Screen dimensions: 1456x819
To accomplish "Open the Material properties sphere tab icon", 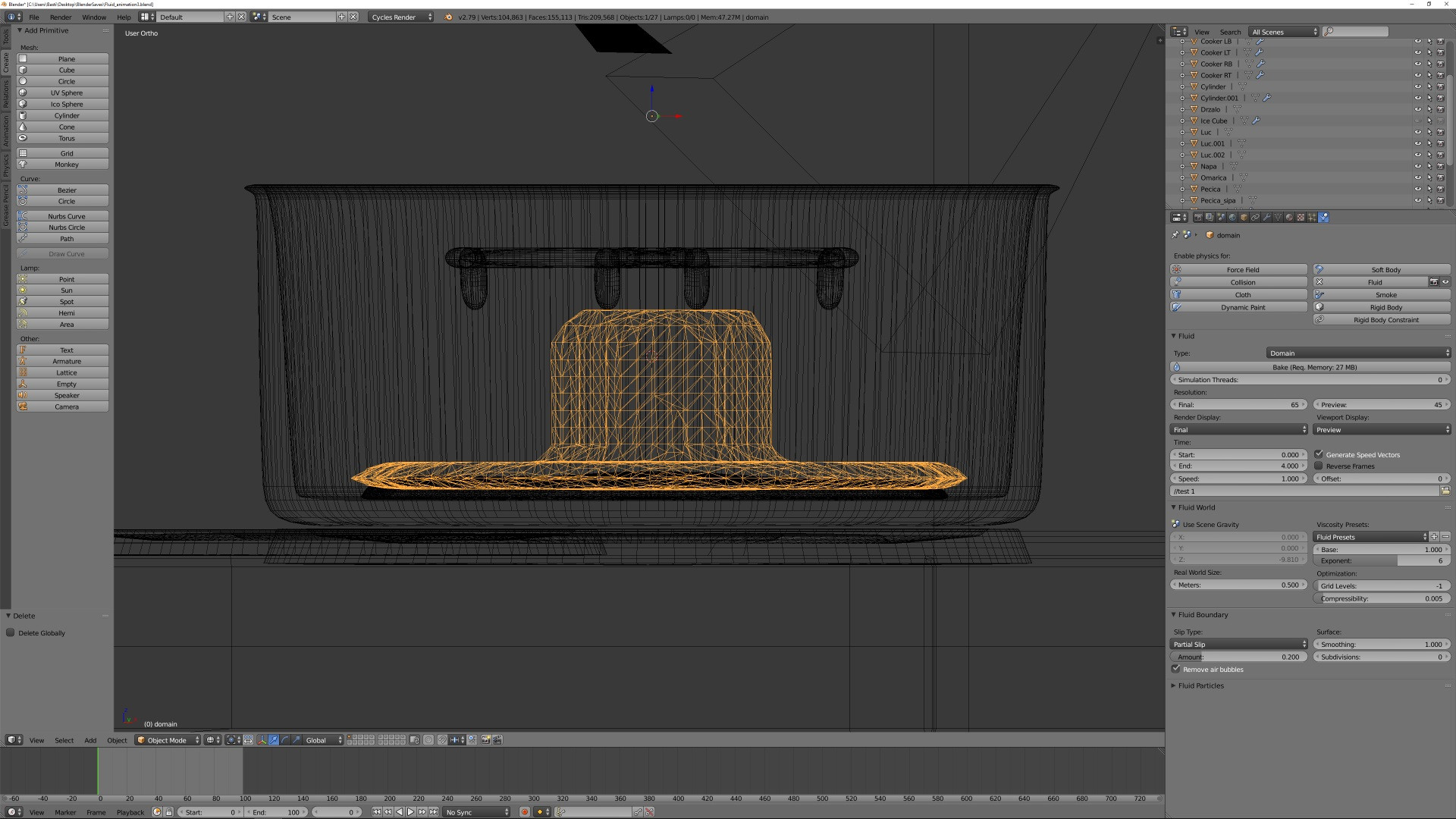I will pos(1289,217).
